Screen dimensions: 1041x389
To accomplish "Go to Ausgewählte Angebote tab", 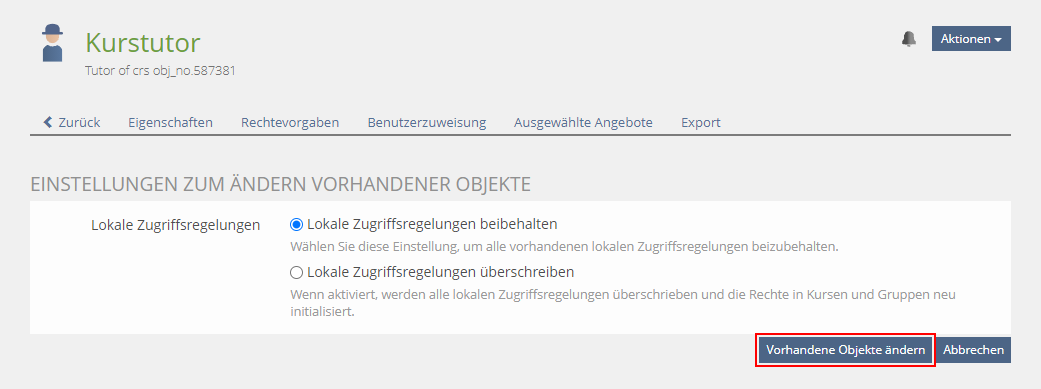I will tap(584, 122).
